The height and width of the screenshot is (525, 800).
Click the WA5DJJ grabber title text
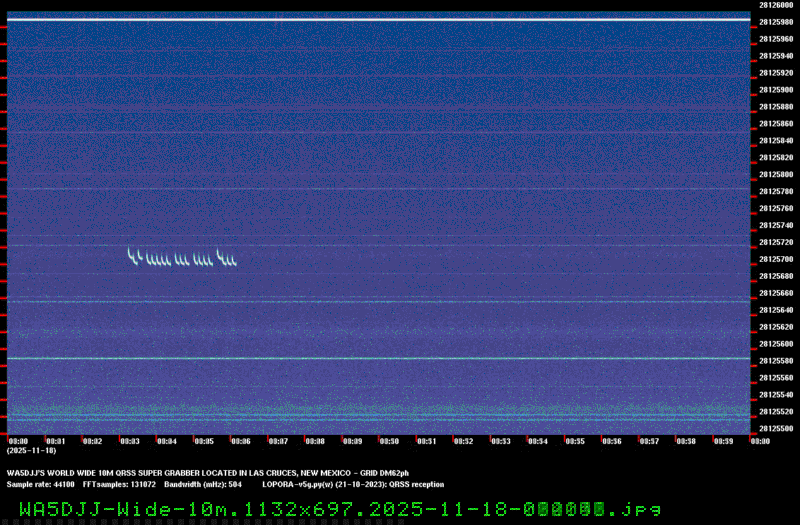pyautogui.click(x=208, y=473)
